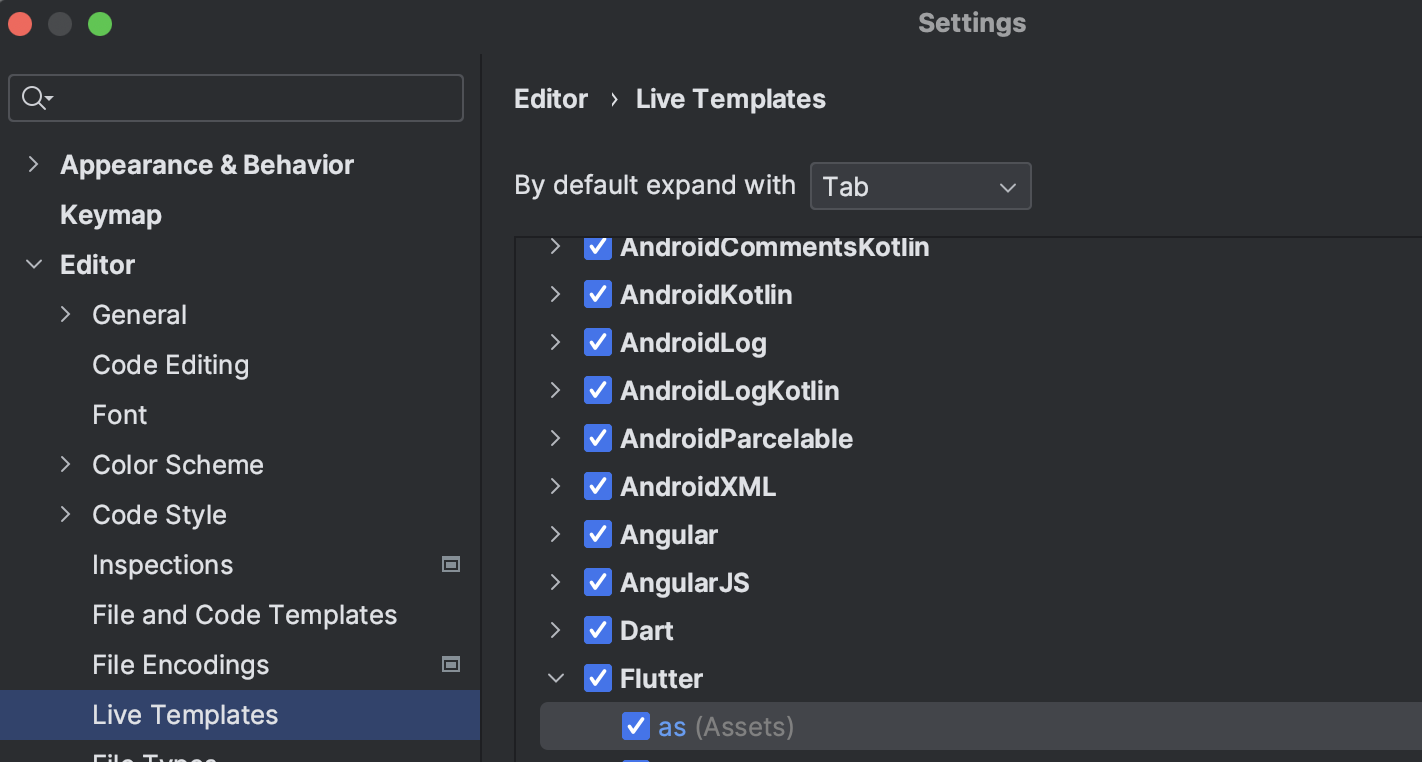
Task: Toggle the Dart template group checkbox
Action: 598,631
